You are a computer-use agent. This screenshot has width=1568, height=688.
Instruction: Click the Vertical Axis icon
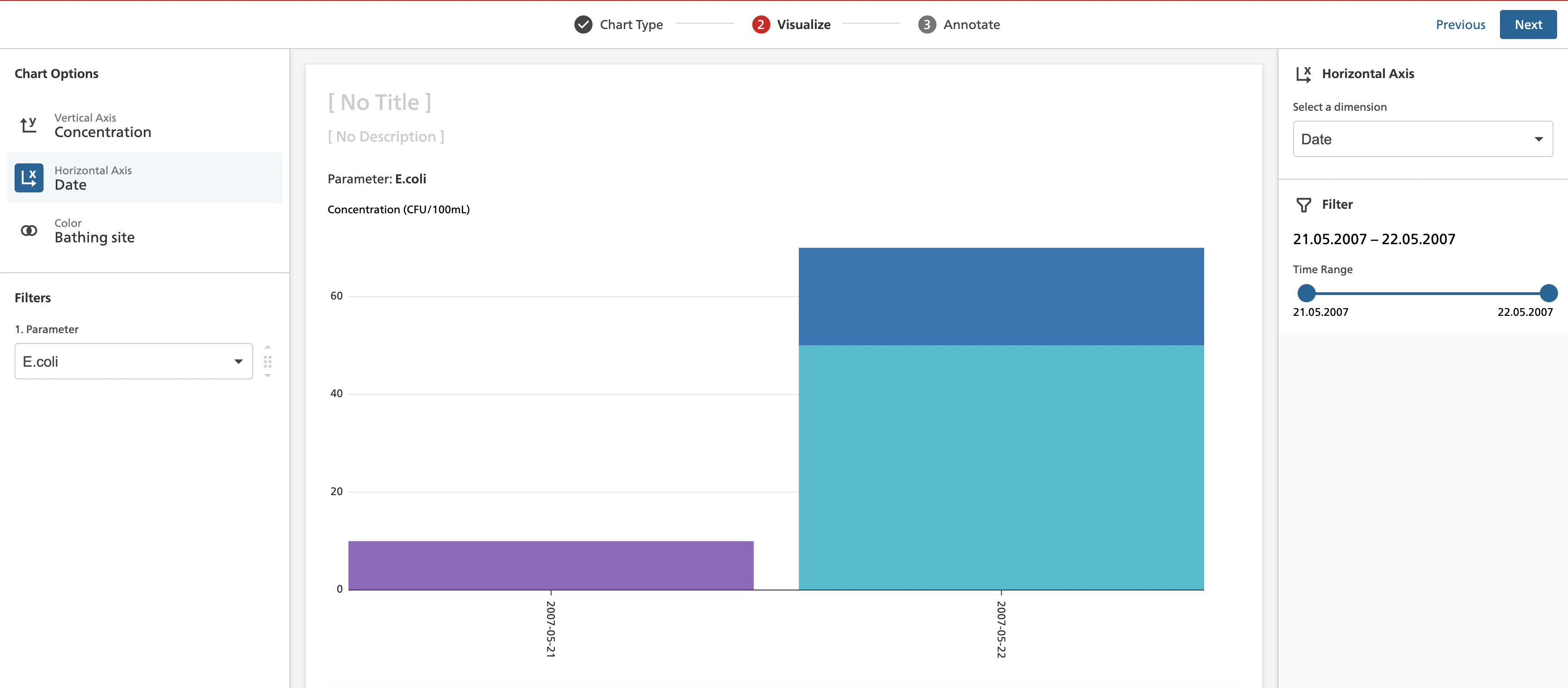[29, 125]
